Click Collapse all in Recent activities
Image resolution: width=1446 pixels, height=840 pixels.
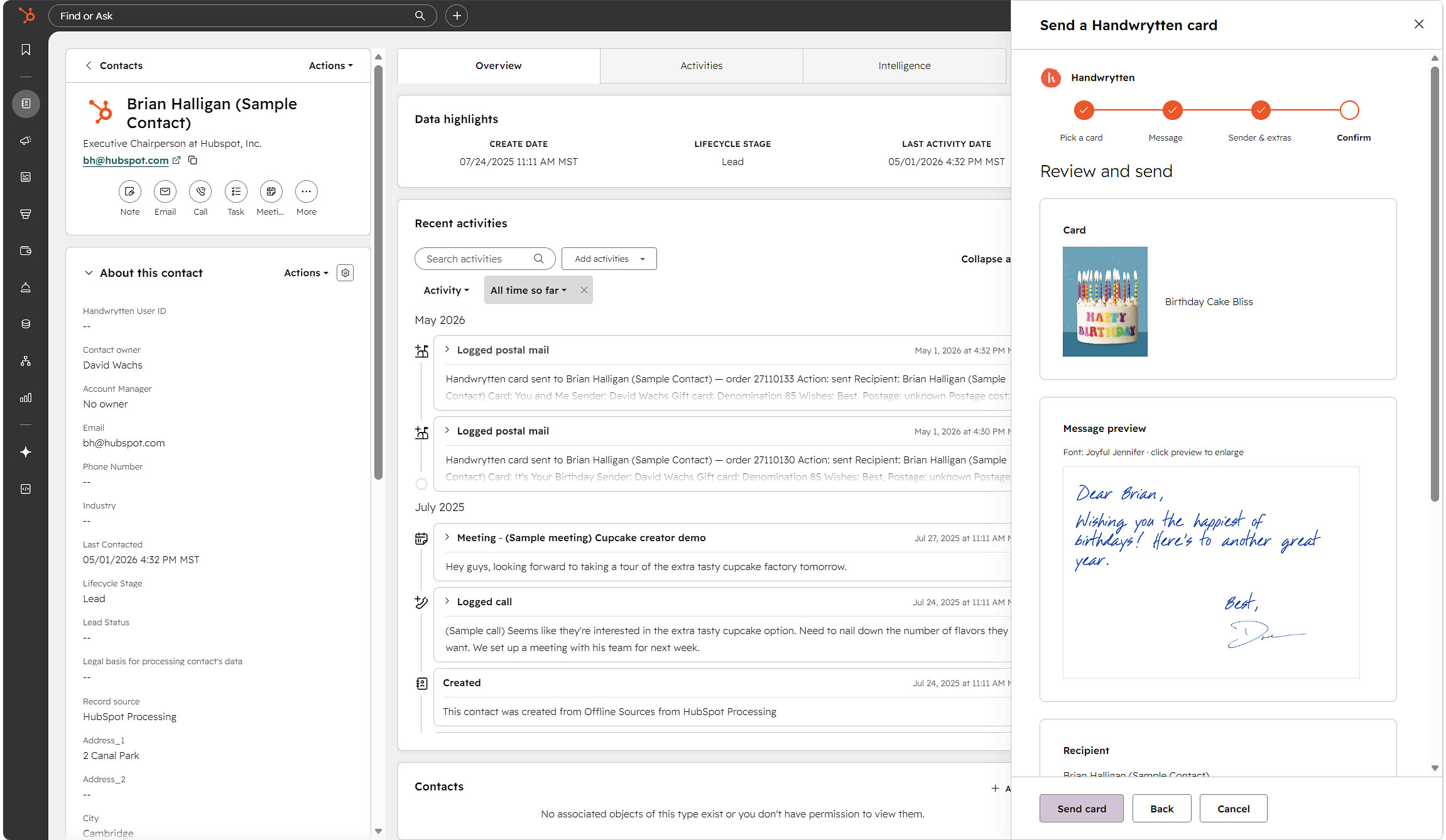(x=986, y=259)
